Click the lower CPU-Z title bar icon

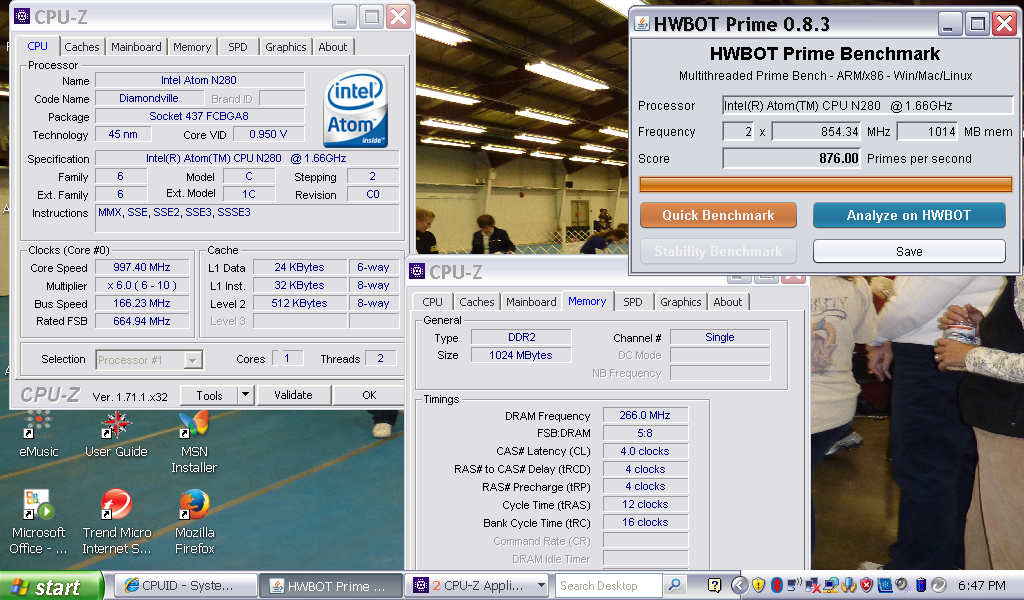(417, 272)
